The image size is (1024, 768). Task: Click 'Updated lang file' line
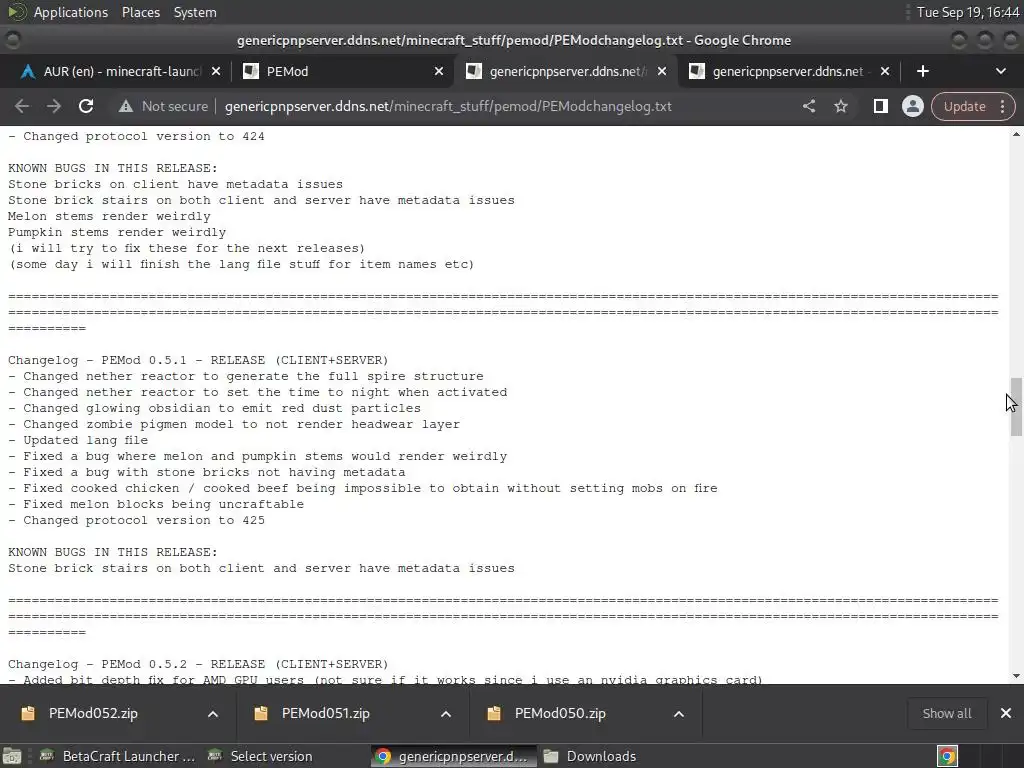[x=78, y=440]
